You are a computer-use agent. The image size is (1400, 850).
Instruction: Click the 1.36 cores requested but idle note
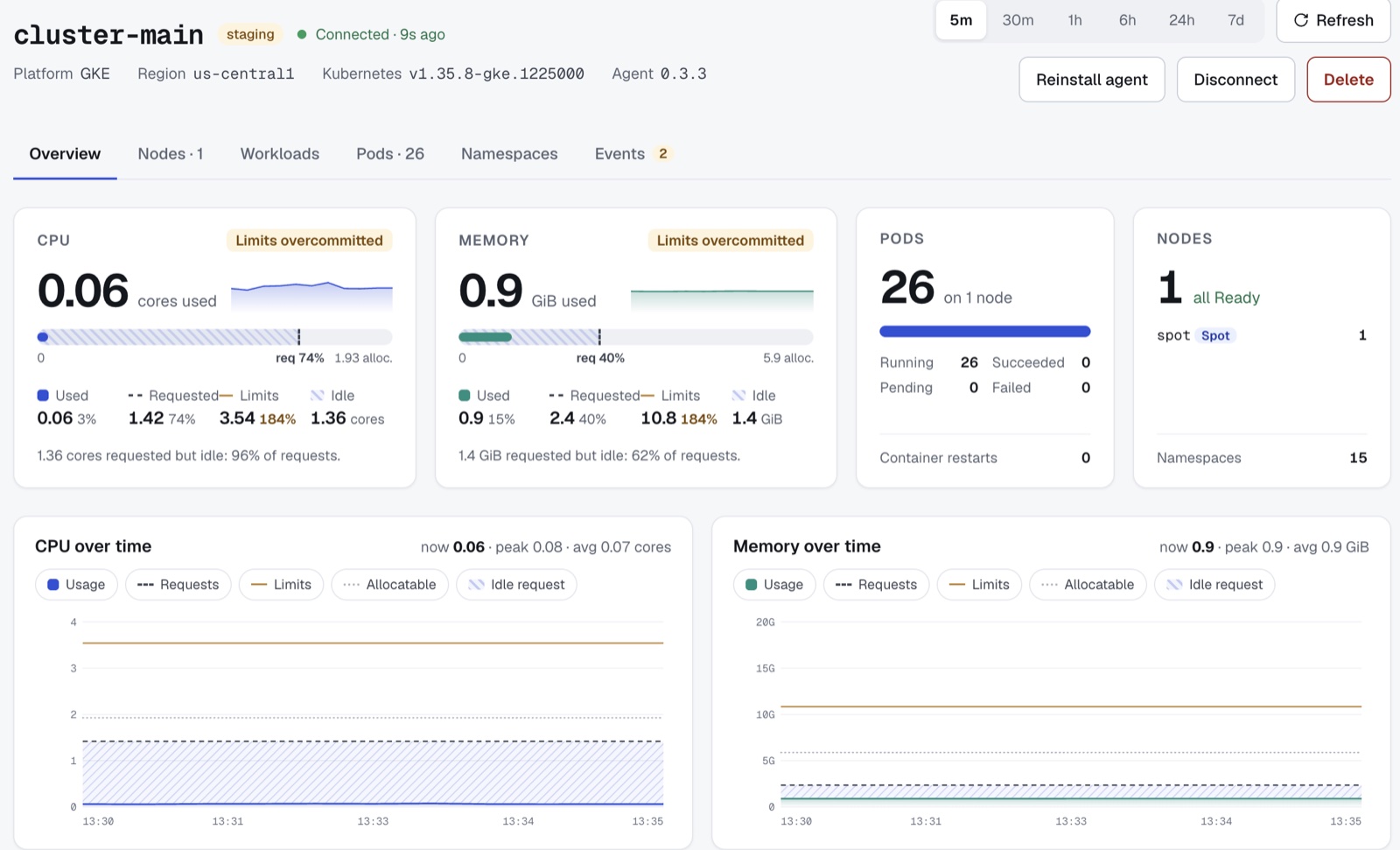click(188, 456)
